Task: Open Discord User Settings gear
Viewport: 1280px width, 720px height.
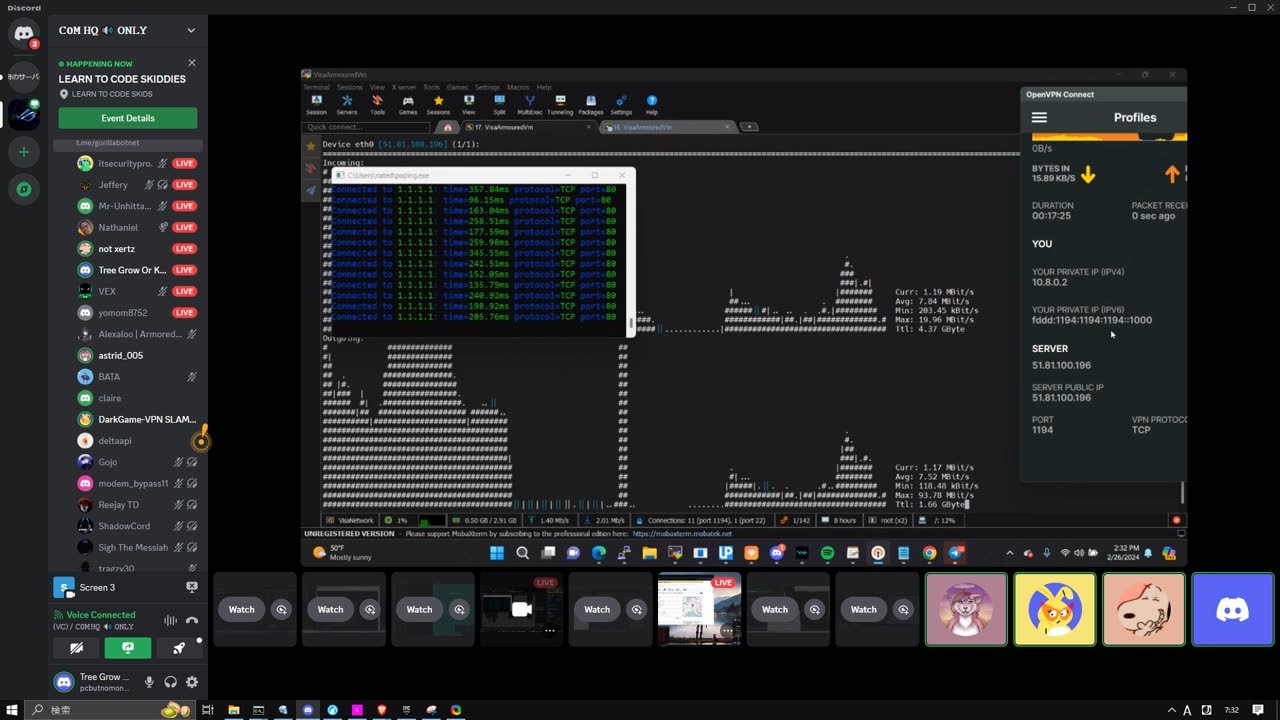Action: (x=191, y=682)
